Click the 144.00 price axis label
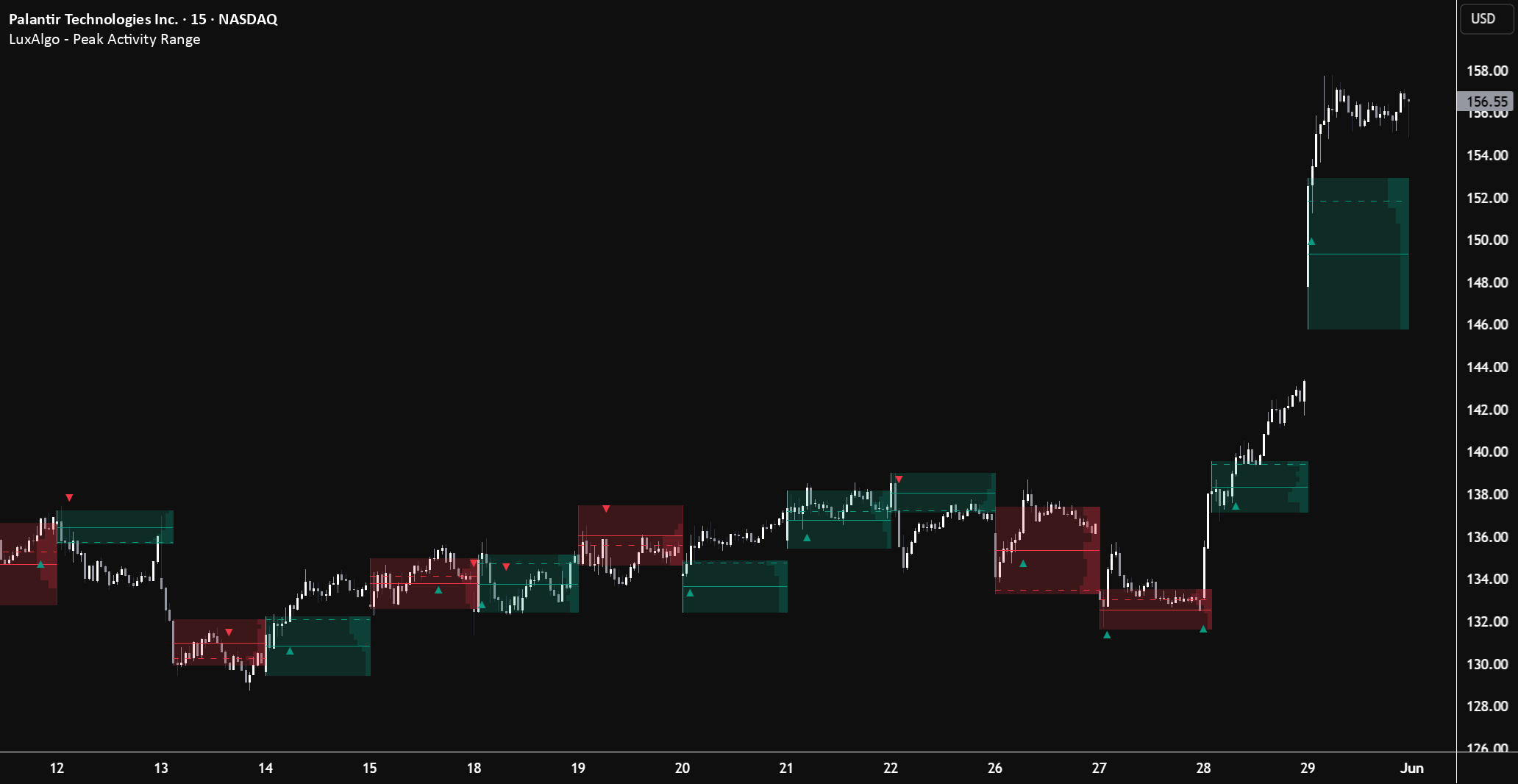Viewport: 1518px width, 784px height. [1487, 367]
